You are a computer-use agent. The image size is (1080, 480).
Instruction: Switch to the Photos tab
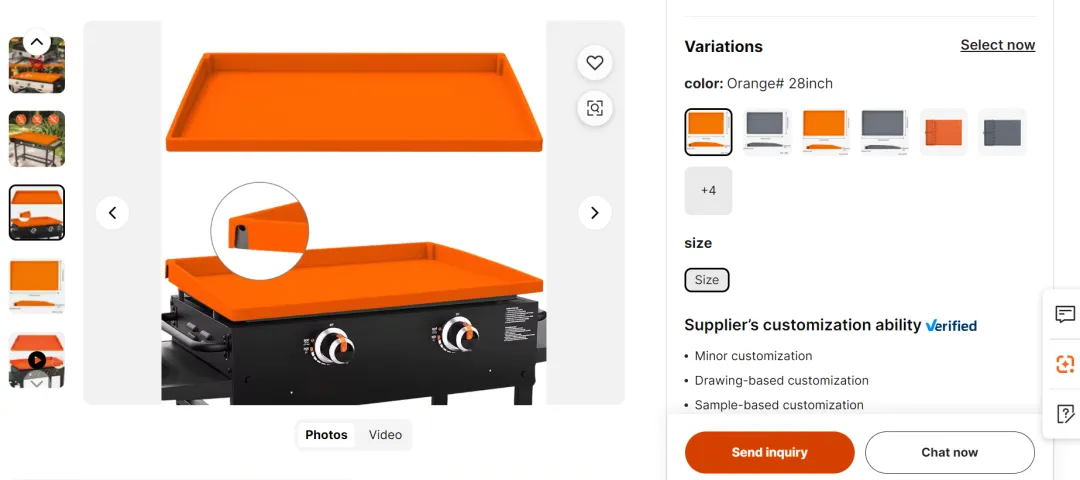tap(326, 435)
